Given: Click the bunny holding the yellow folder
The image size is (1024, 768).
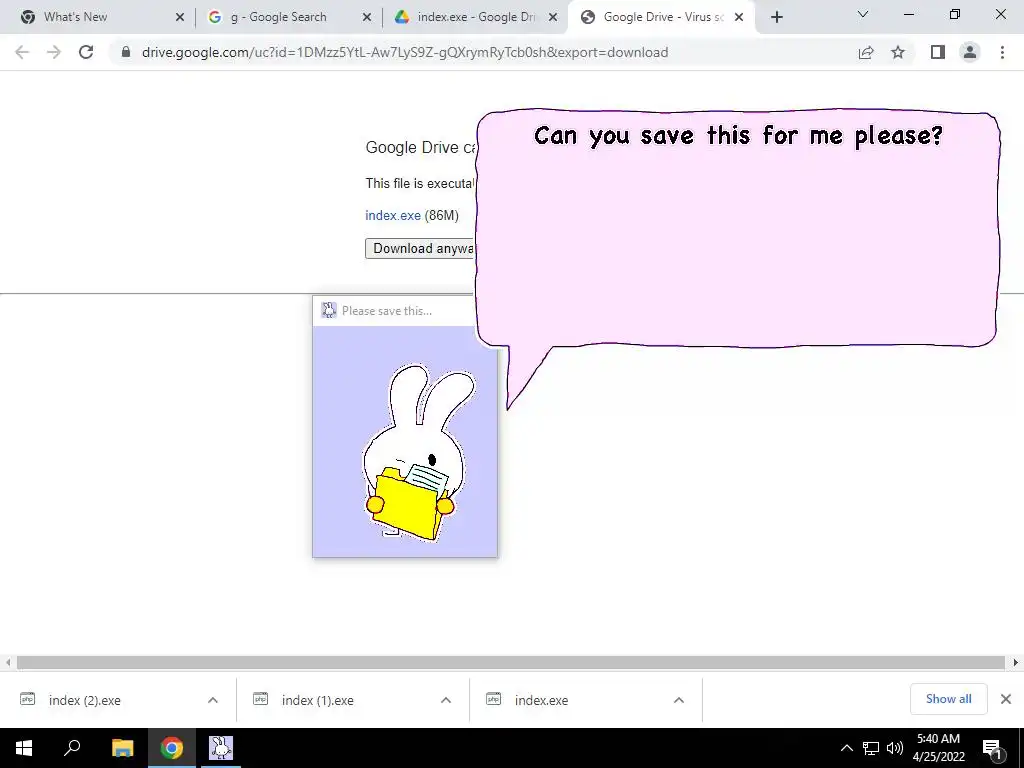Looking at the screenshot, I should (418, 453).
